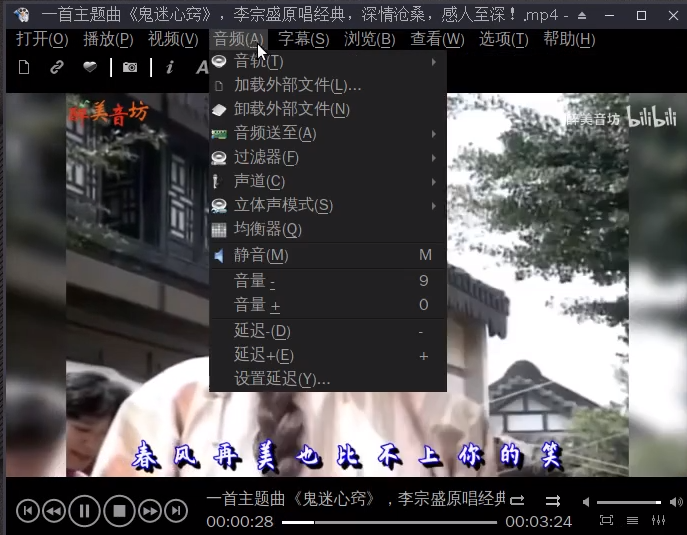687x535 pixels.
Task: Open the 浏览(B) browse menu
Action: (369, 39)
